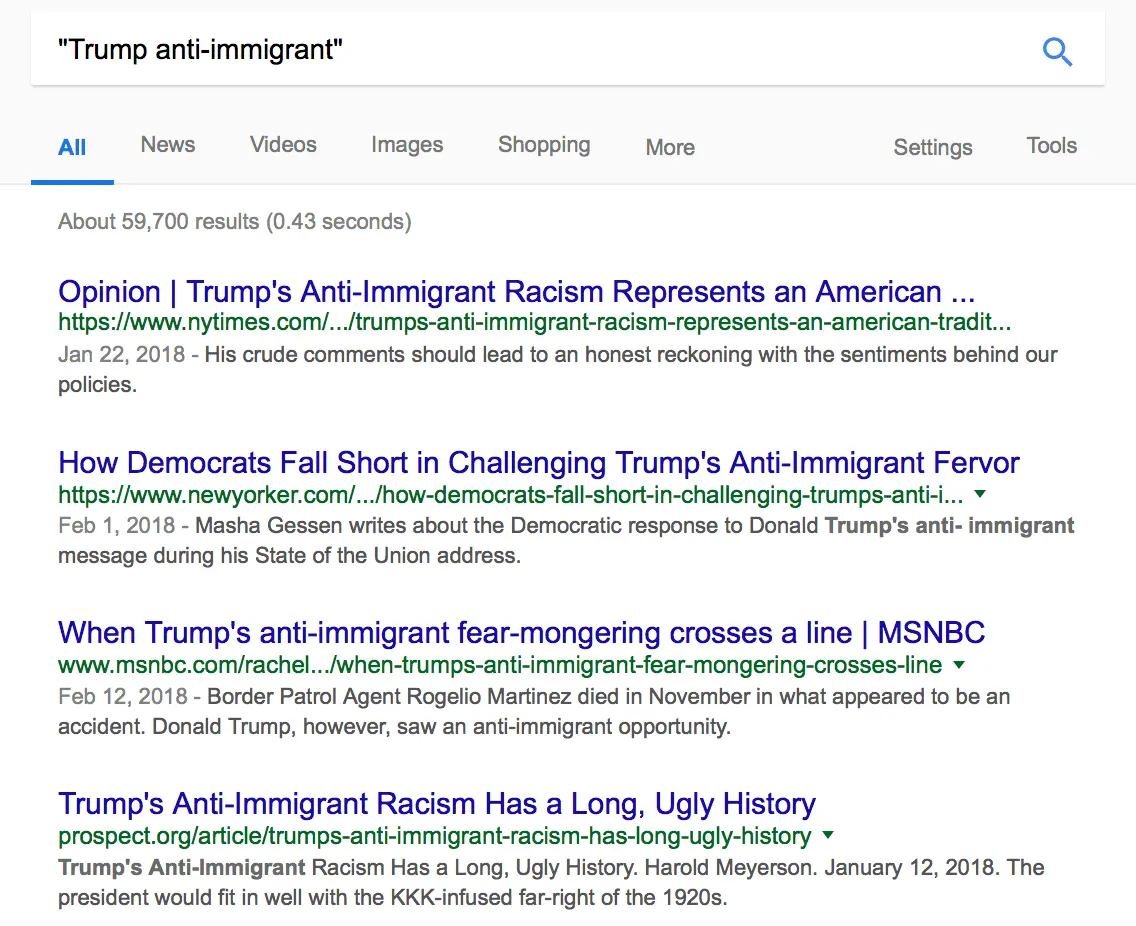The width and height of the screenshot is (1136, 926).
Task: Click the blue search magnifier icon
Action: (1057, 51)
